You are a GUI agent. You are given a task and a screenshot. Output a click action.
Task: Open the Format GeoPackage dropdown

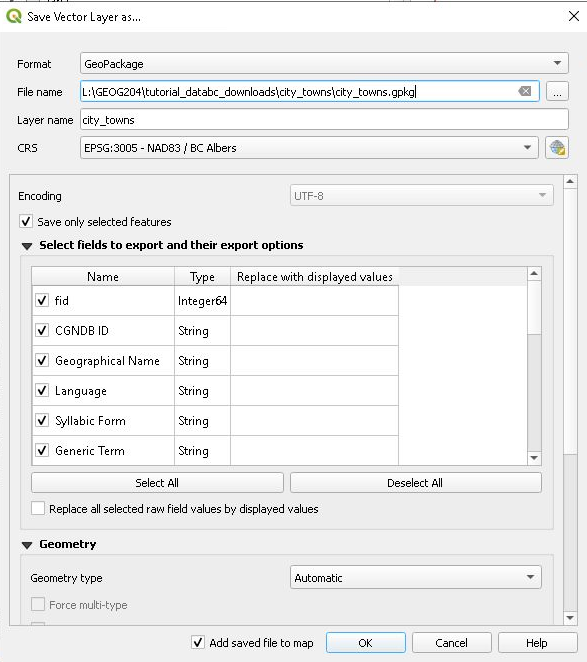coord(324,64)
